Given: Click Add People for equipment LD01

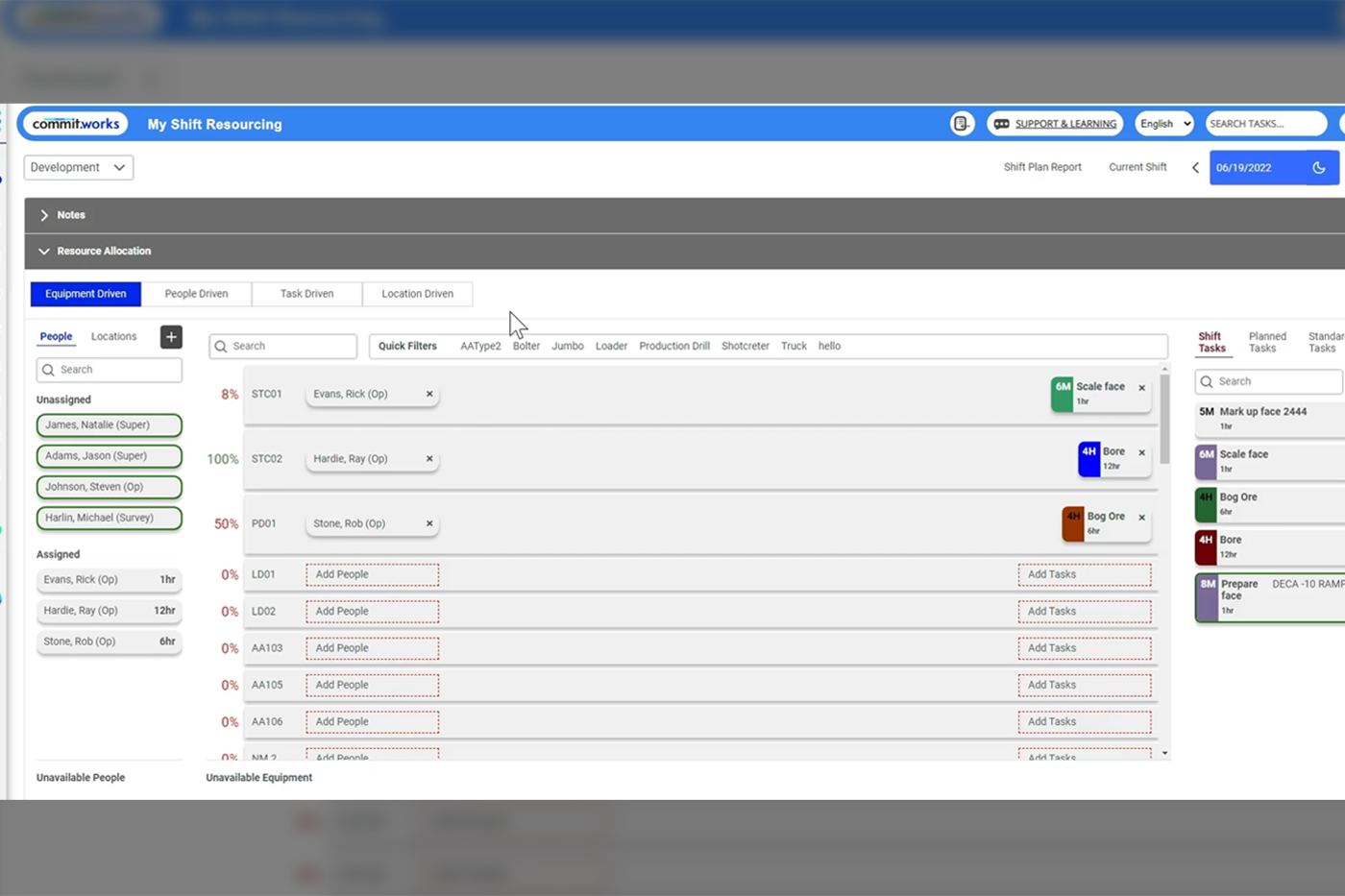Looking at the screenshot, I should click(x=372, y=573).
